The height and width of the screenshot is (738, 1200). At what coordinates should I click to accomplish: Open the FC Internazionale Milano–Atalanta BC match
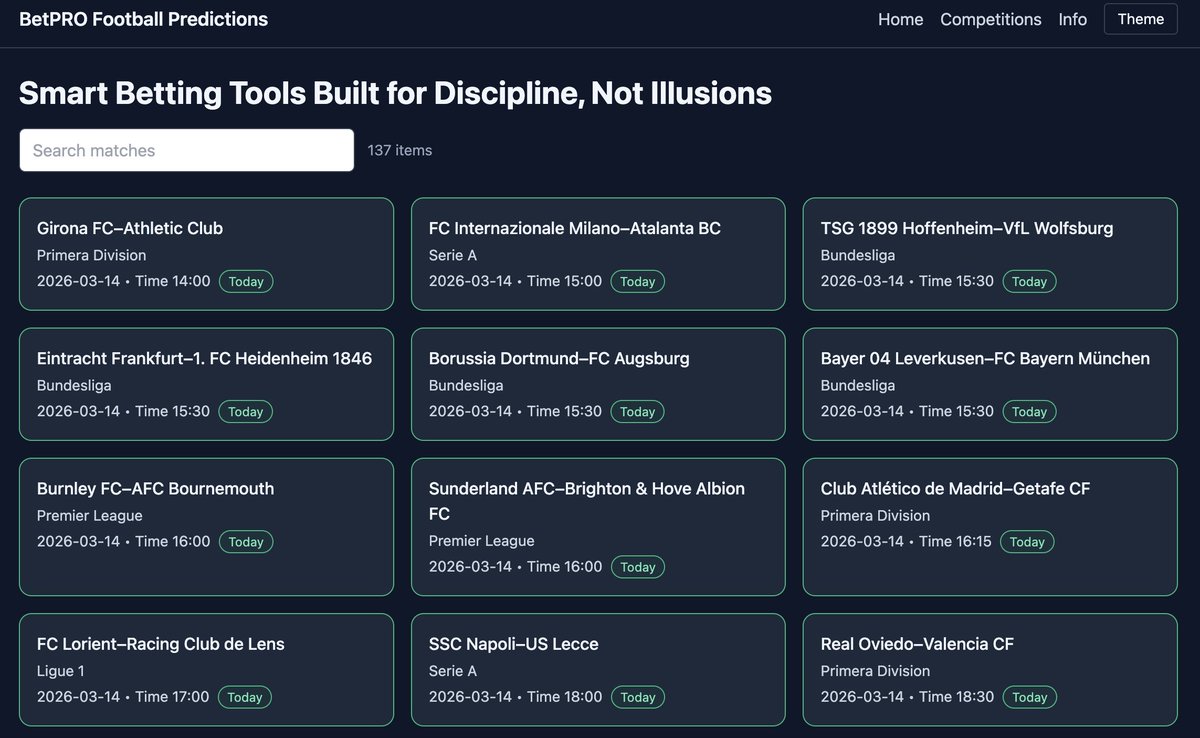(x=598, y=254)
